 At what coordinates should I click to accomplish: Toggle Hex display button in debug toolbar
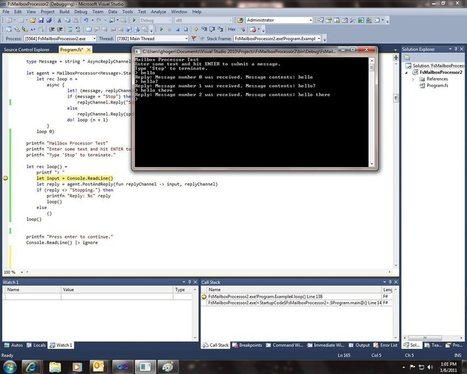point(231,29)
